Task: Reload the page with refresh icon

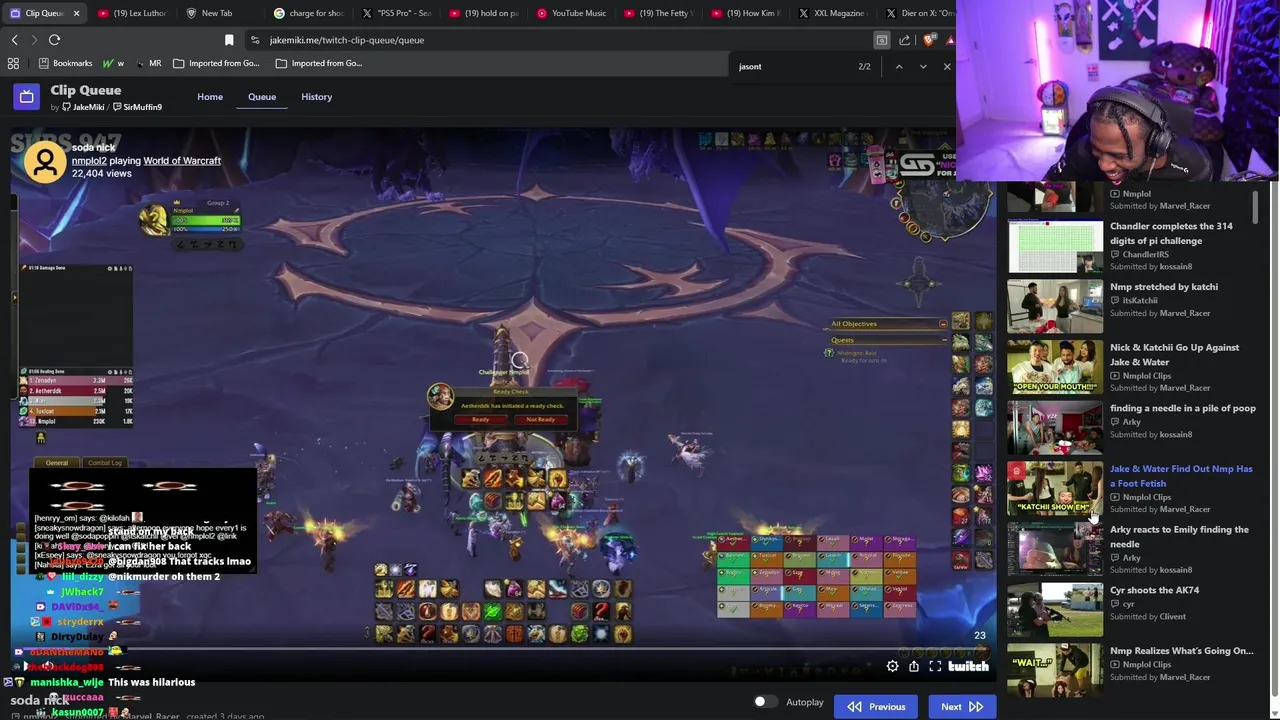Action: coord(54,40)
